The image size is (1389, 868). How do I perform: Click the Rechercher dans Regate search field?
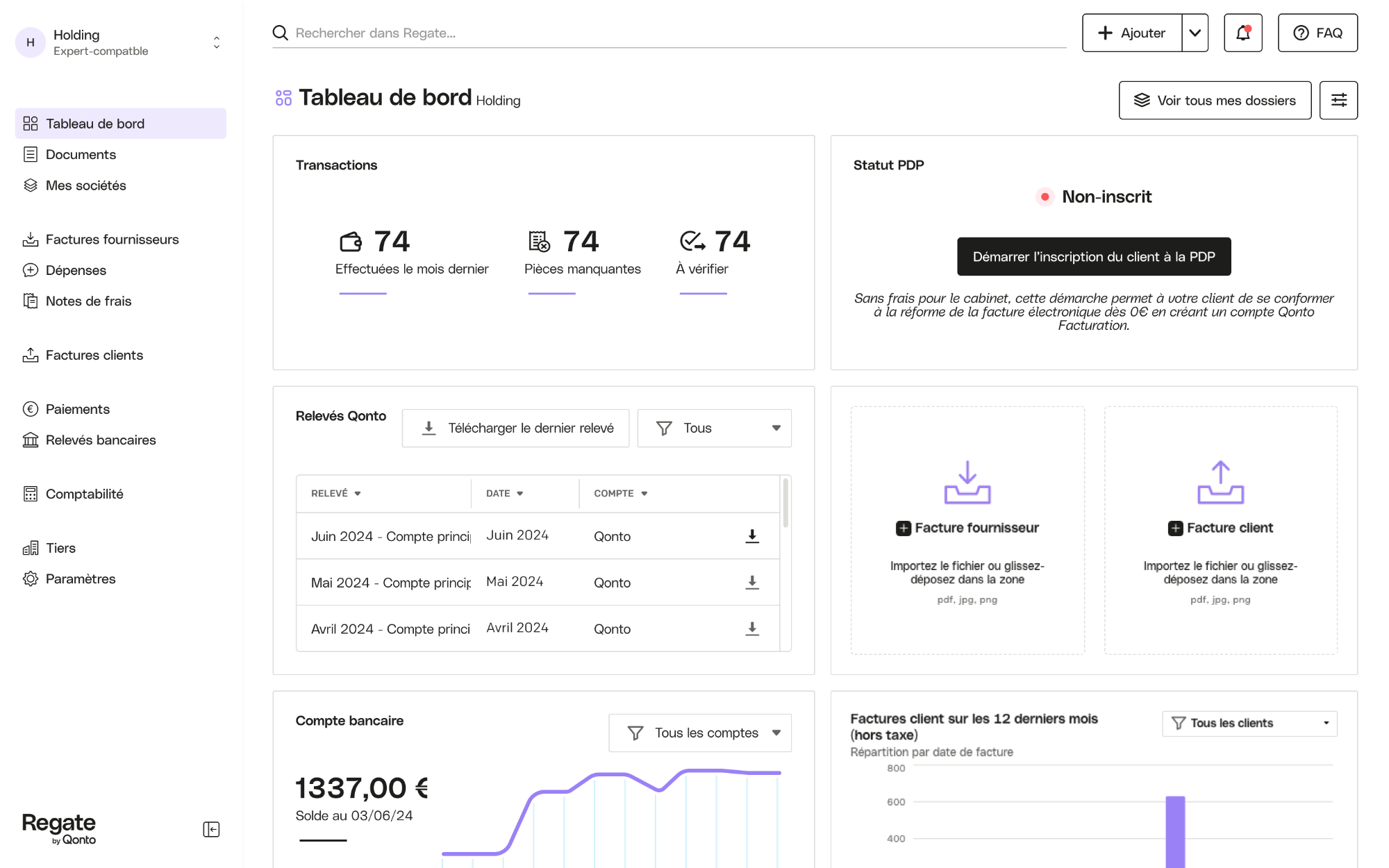coord(669,33)
